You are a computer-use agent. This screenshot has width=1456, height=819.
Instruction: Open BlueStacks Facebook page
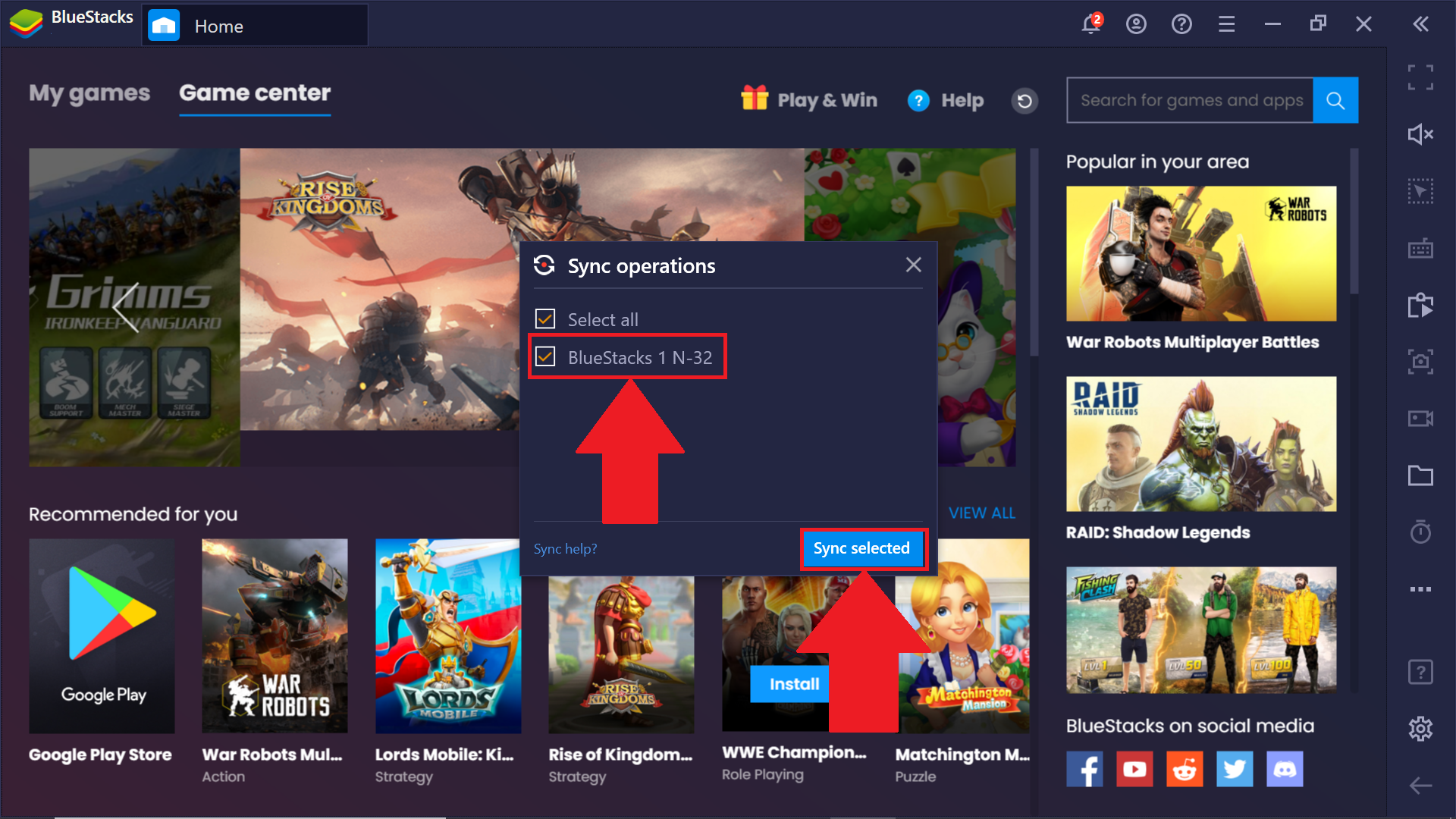click(x=1084, y=769)
